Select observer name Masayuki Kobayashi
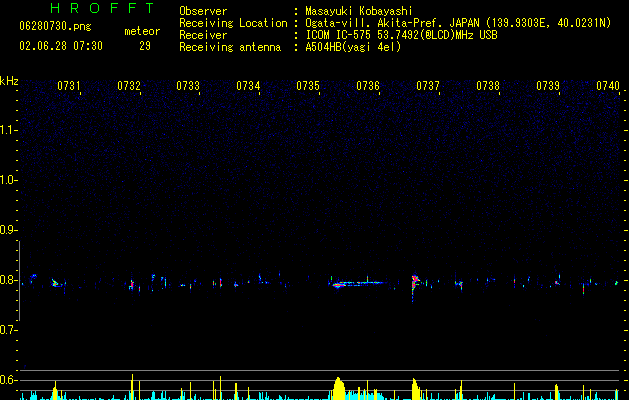 [x=359, y=11]
